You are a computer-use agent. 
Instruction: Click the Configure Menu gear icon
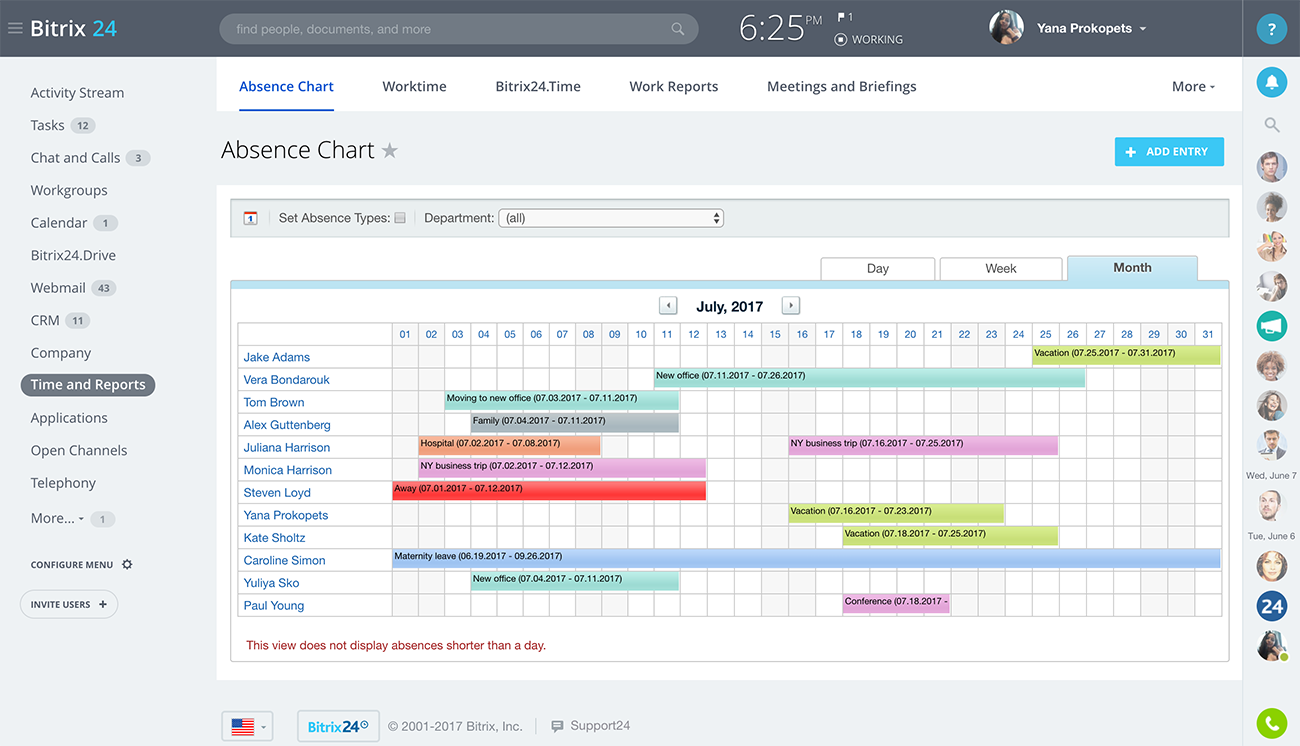(x=127, y=565)
